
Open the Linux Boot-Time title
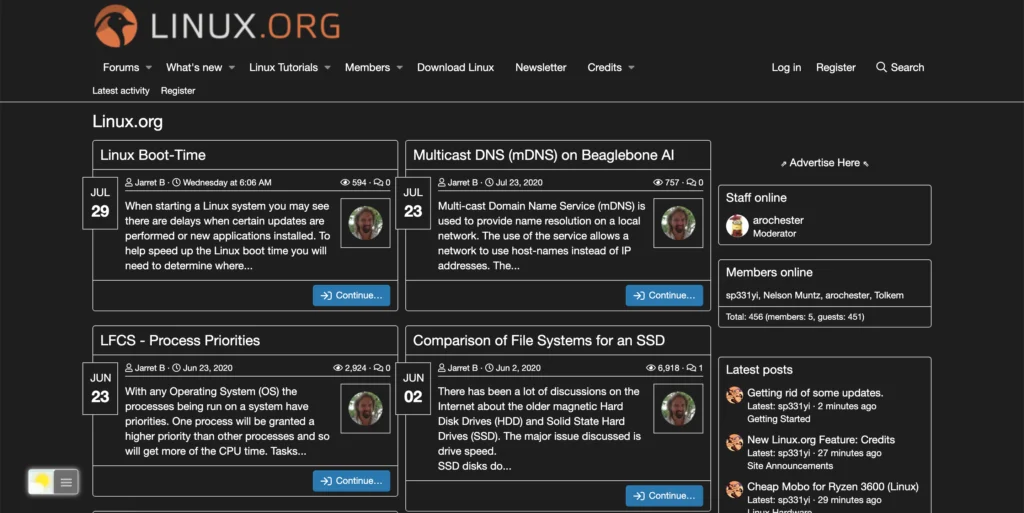click(153, 155)
